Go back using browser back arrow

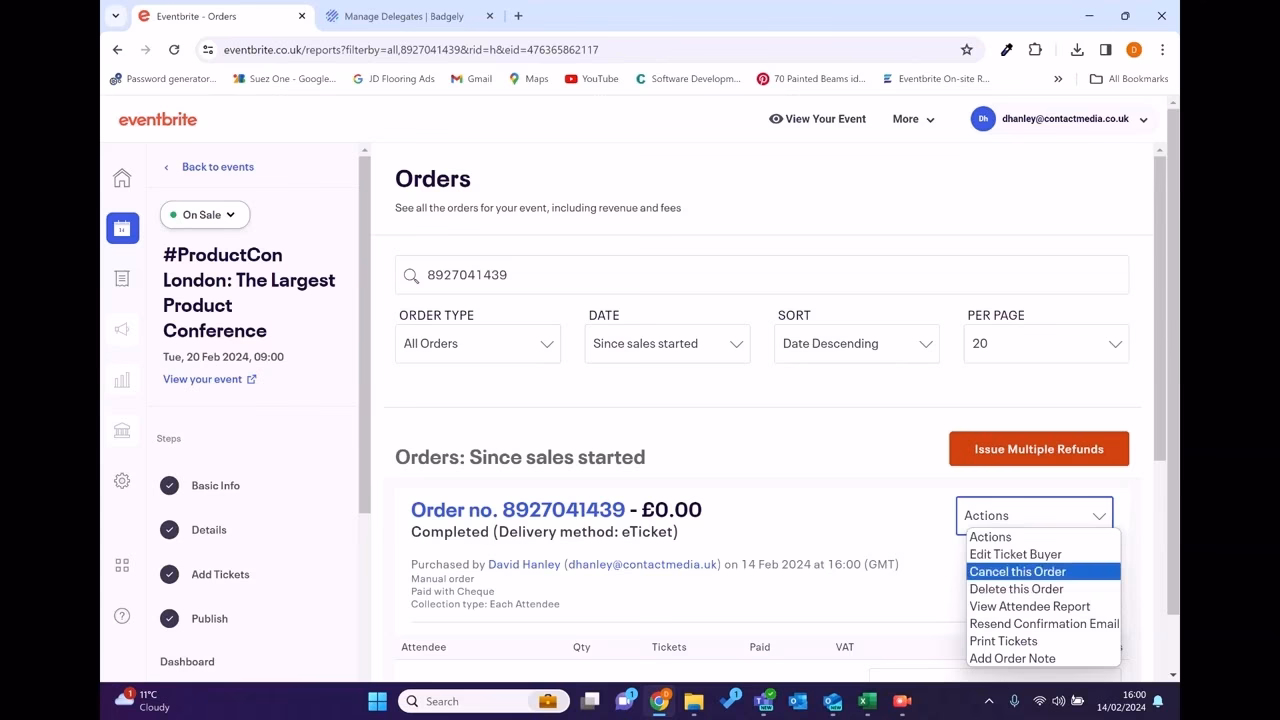(x=118, y=49)
